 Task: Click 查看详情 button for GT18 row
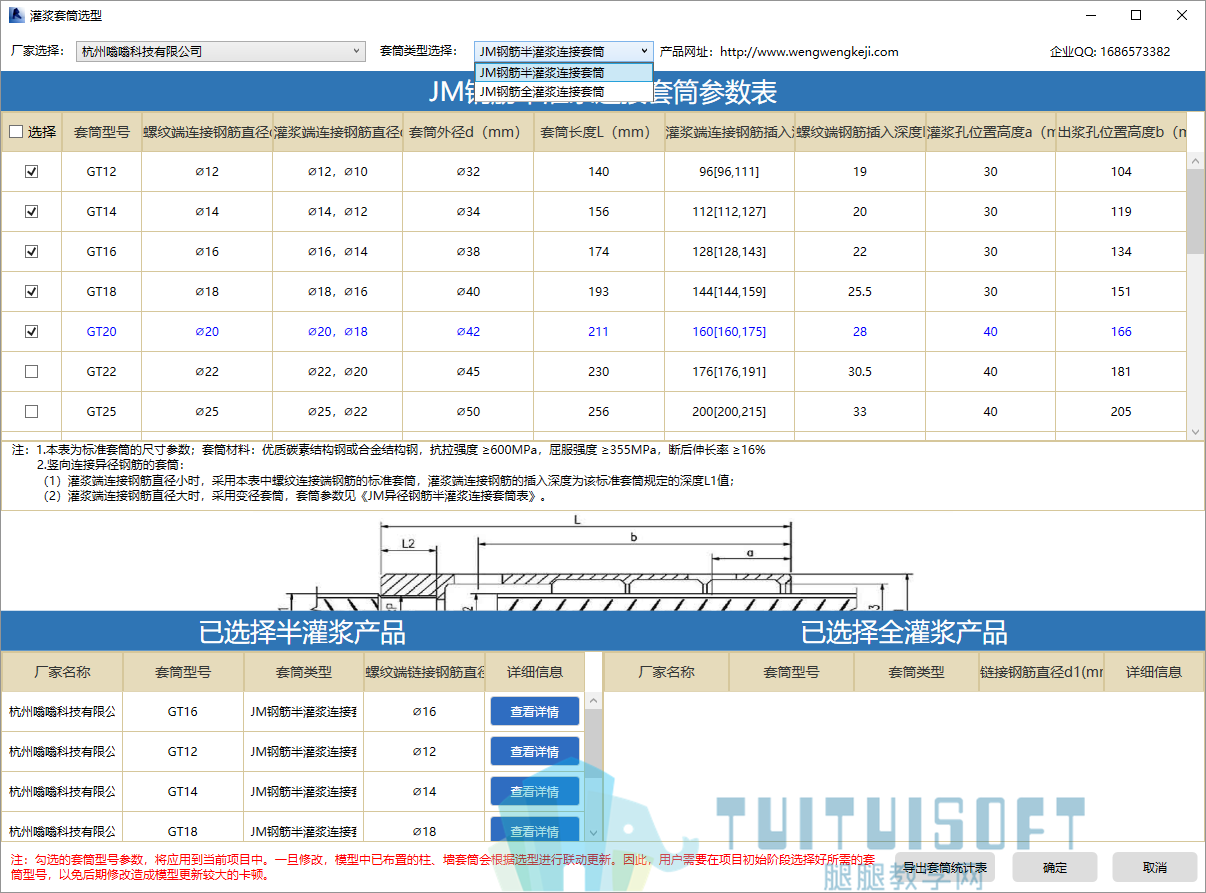click(x=535, y=830)
